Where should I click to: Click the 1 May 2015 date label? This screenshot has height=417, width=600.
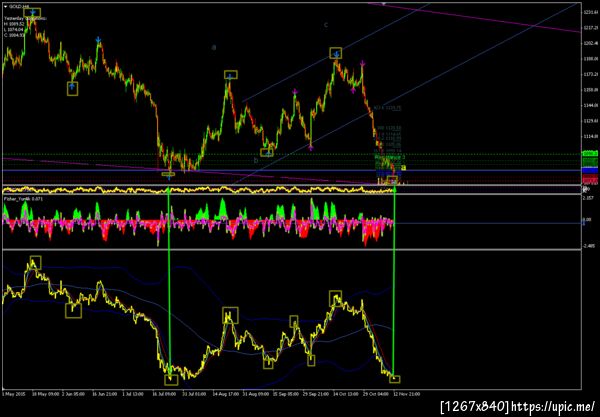(14, 394)
